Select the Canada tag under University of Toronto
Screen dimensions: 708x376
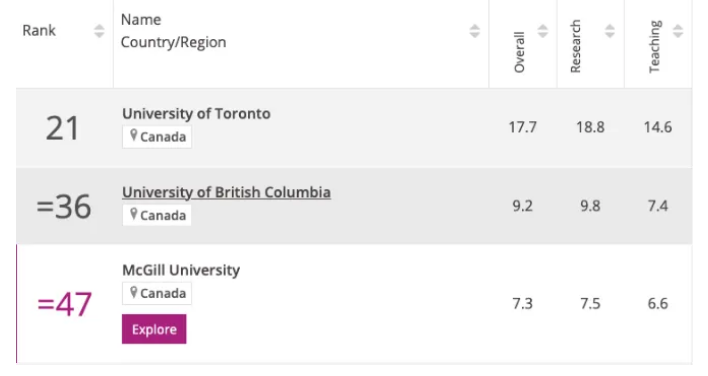157,136
